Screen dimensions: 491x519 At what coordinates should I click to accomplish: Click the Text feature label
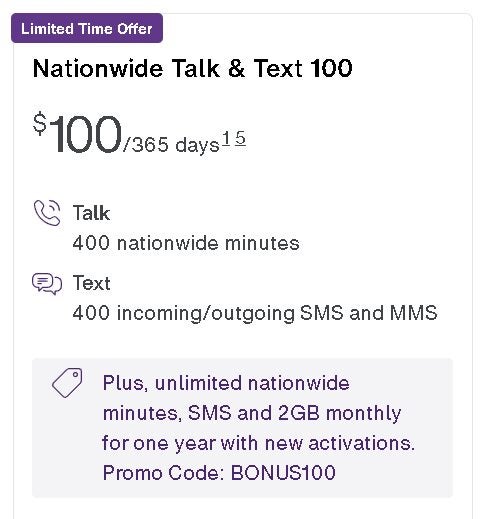pos(91,283)
